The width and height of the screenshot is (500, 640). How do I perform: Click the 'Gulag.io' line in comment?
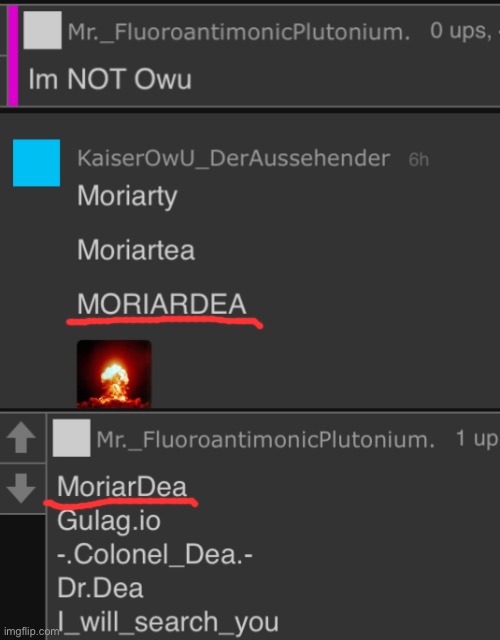pos(109,521)
